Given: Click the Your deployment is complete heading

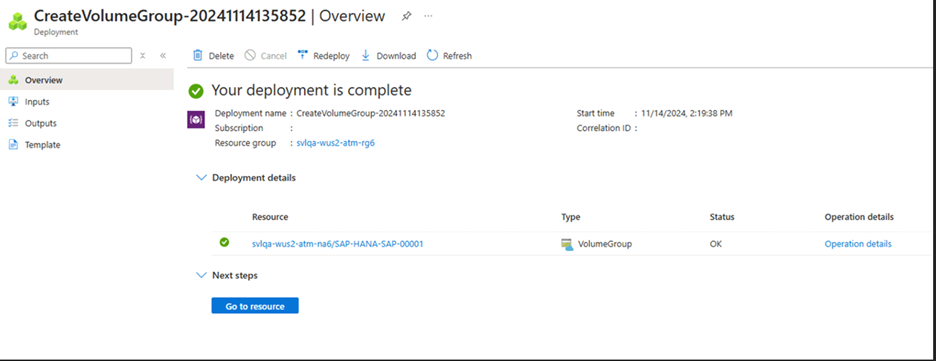Looking at the screenshot, I should click(312, 91).
